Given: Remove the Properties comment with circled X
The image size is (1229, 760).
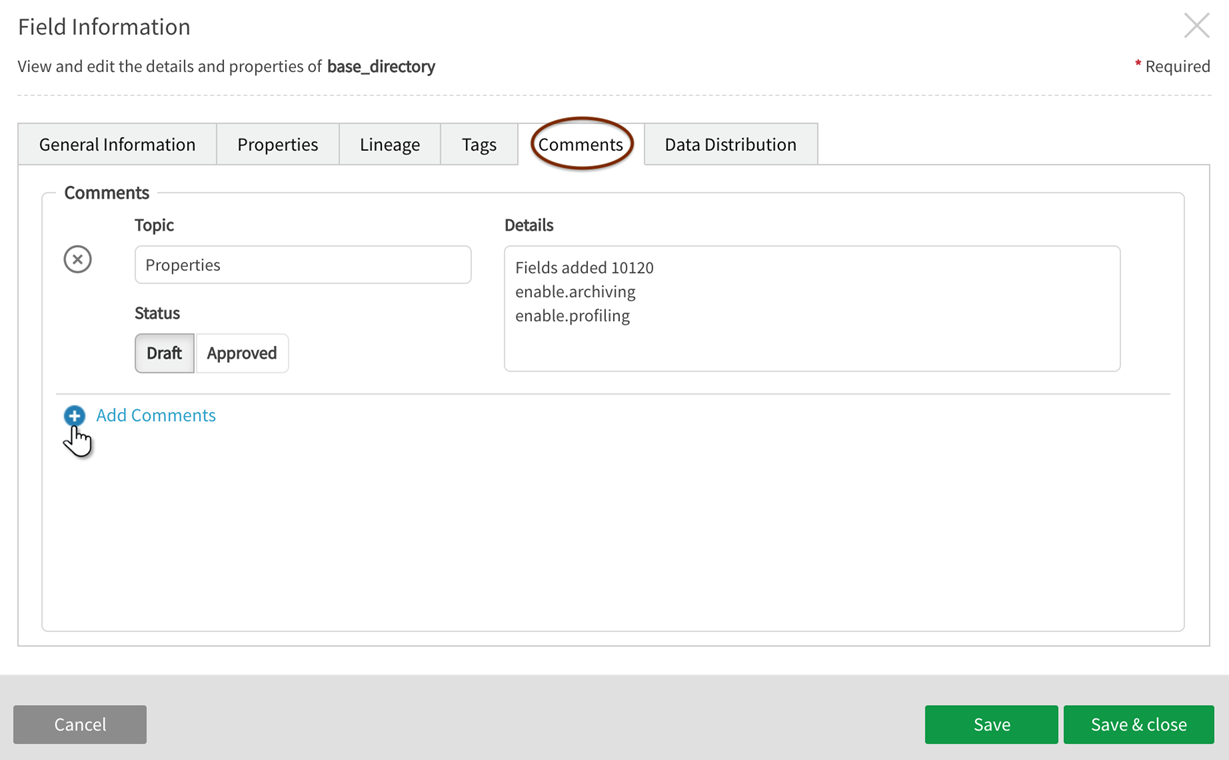Looking at the screenshot, I should click(78, 260).
